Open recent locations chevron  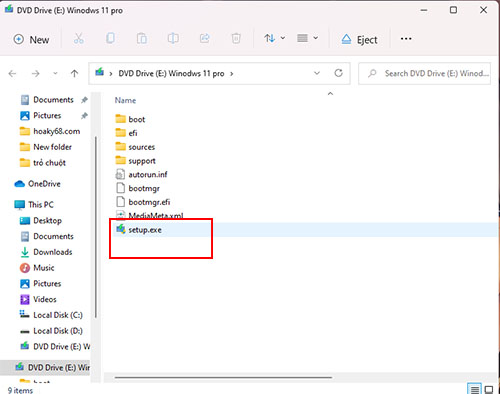[55, 73]
